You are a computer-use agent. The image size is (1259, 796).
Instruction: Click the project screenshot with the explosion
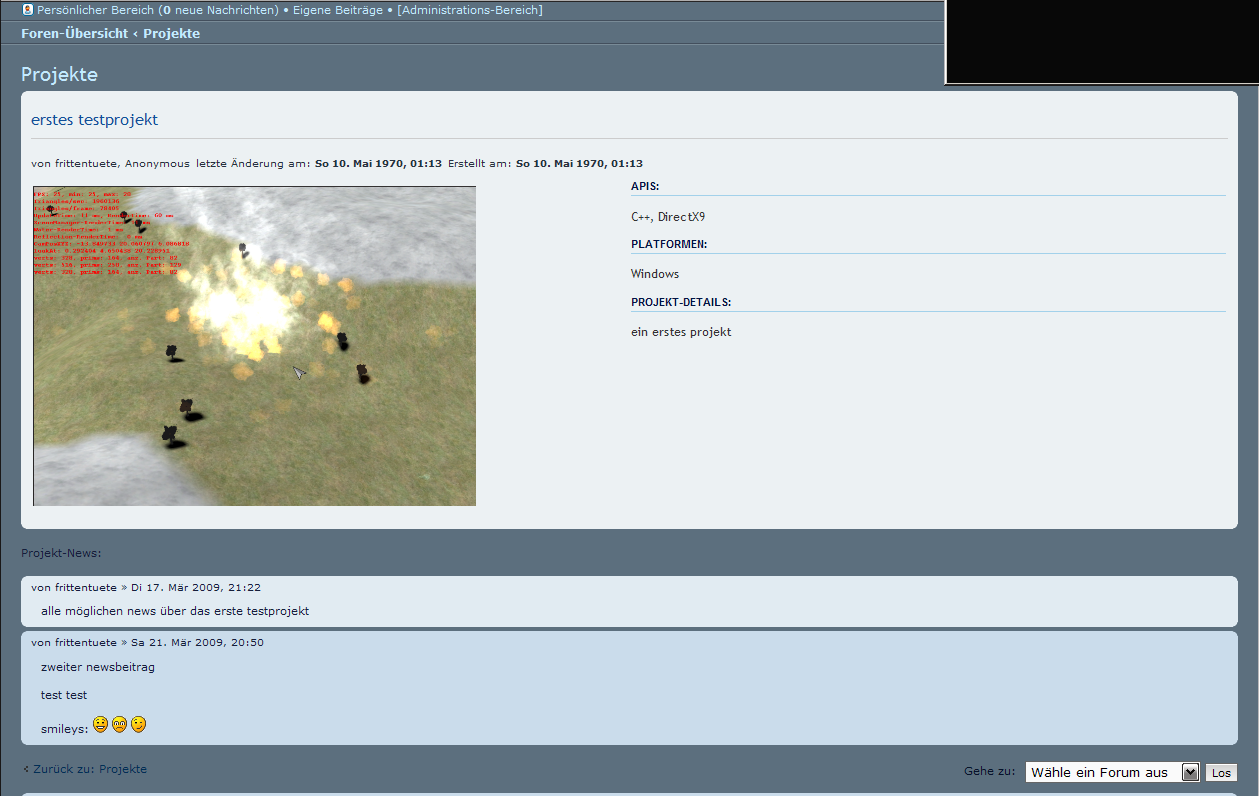click(254, 346)
